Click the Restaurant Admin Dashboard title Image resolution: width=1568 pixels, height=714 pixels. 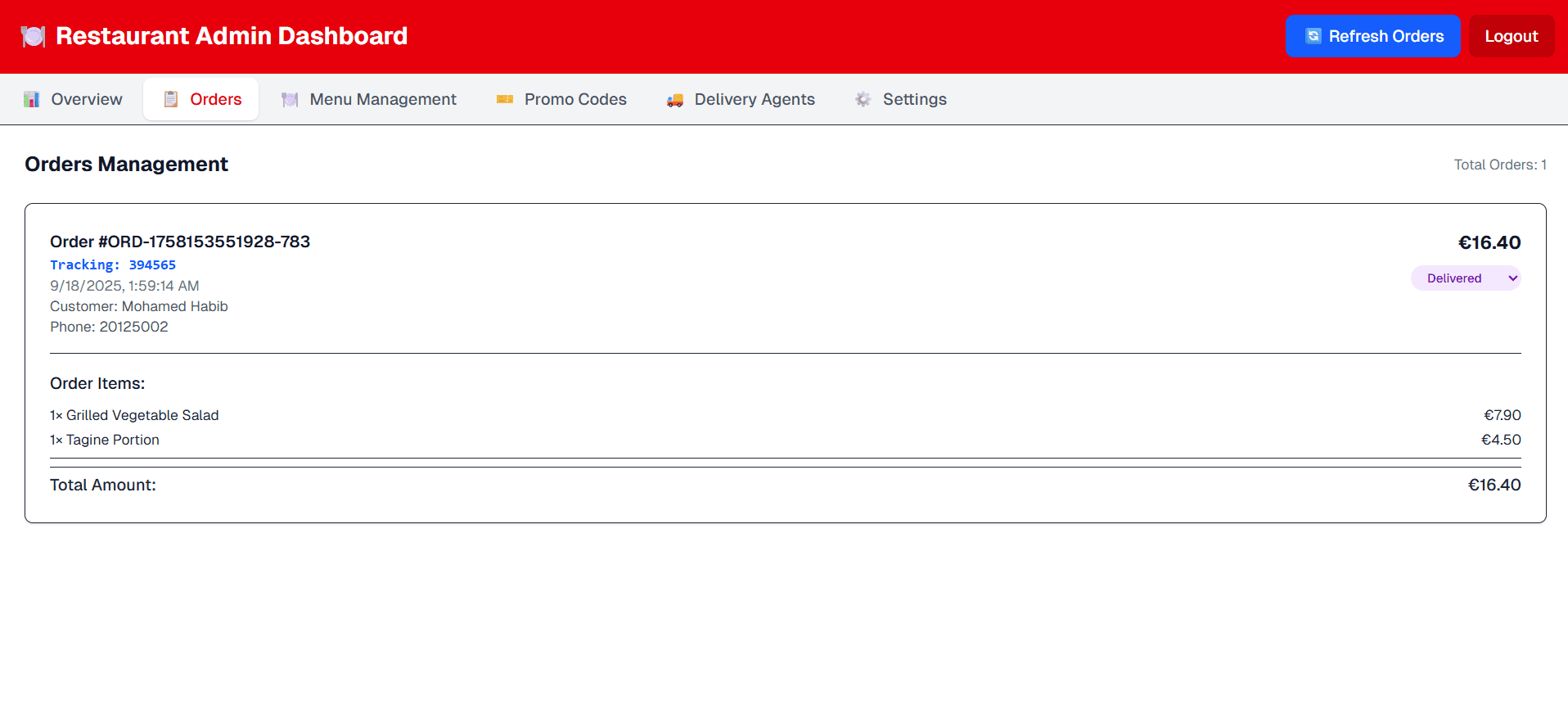tap(232, 36)
